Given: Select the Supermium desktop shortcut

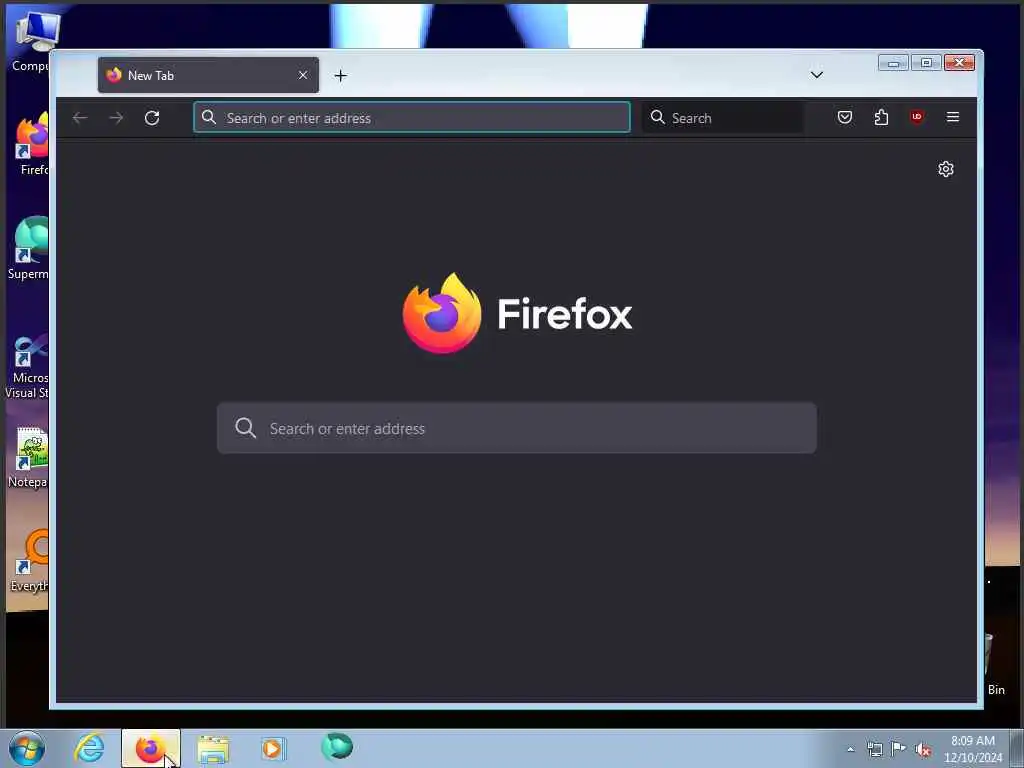Looking at the screenshot, I should pos(29,248).
